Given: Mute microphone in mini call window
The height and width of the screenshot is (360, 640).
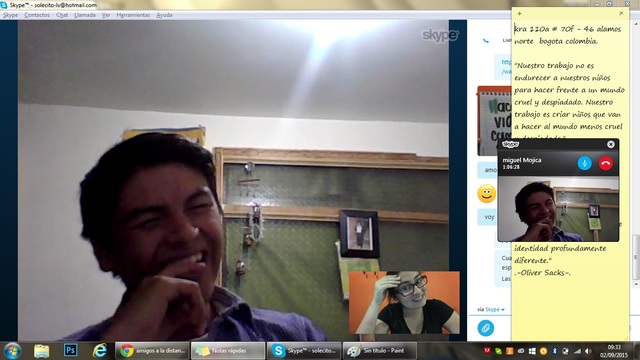Looking at the screenshot, I should click(584, 163).
